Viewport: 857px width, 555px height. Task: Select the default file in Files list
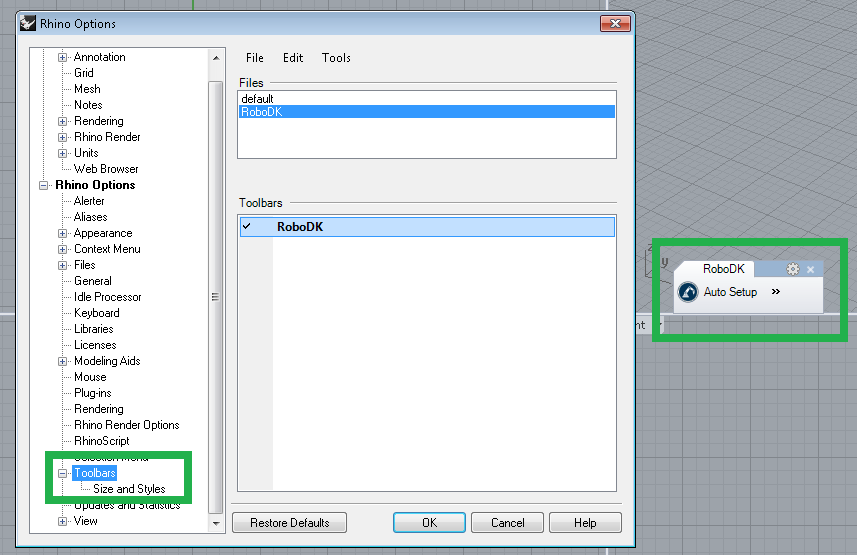(x=257, y=99)
